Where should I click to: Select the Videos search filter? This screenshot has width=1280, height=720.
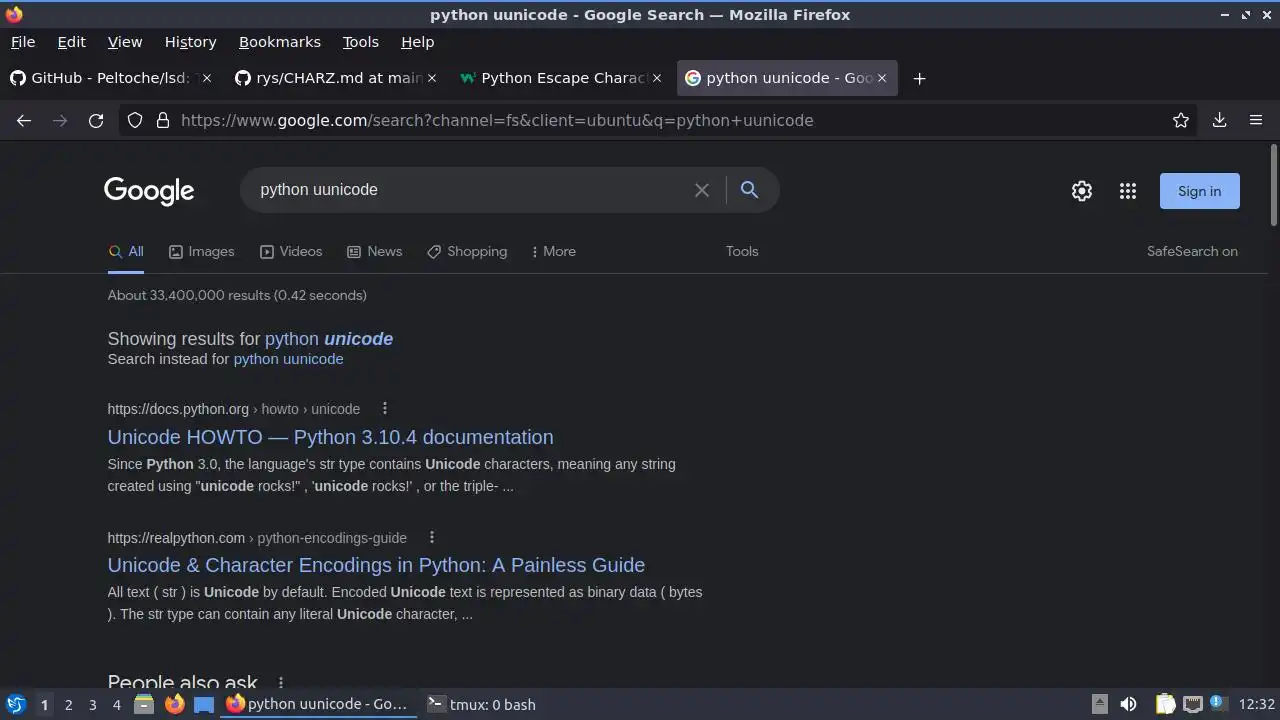tap(291, 251)
